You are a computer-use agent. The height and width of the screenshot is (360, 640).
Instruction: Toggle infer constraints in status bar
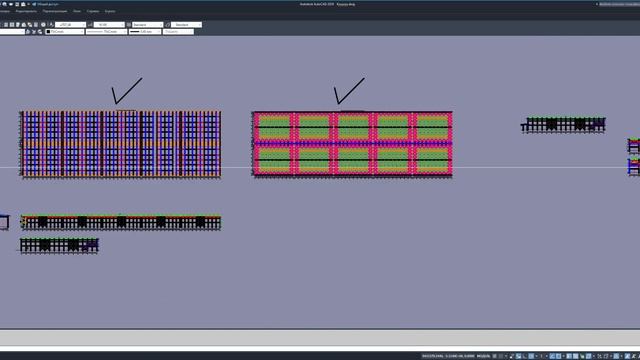coord(511,356)
